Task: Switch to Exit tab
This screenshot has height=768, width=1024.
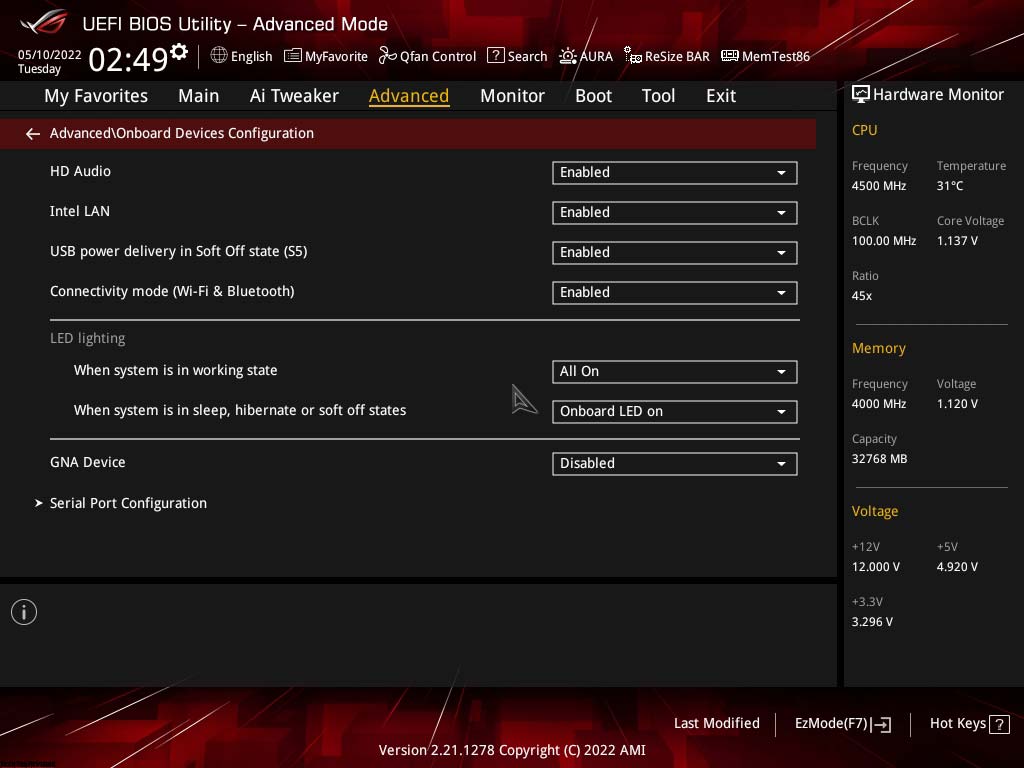Action: 721,96
